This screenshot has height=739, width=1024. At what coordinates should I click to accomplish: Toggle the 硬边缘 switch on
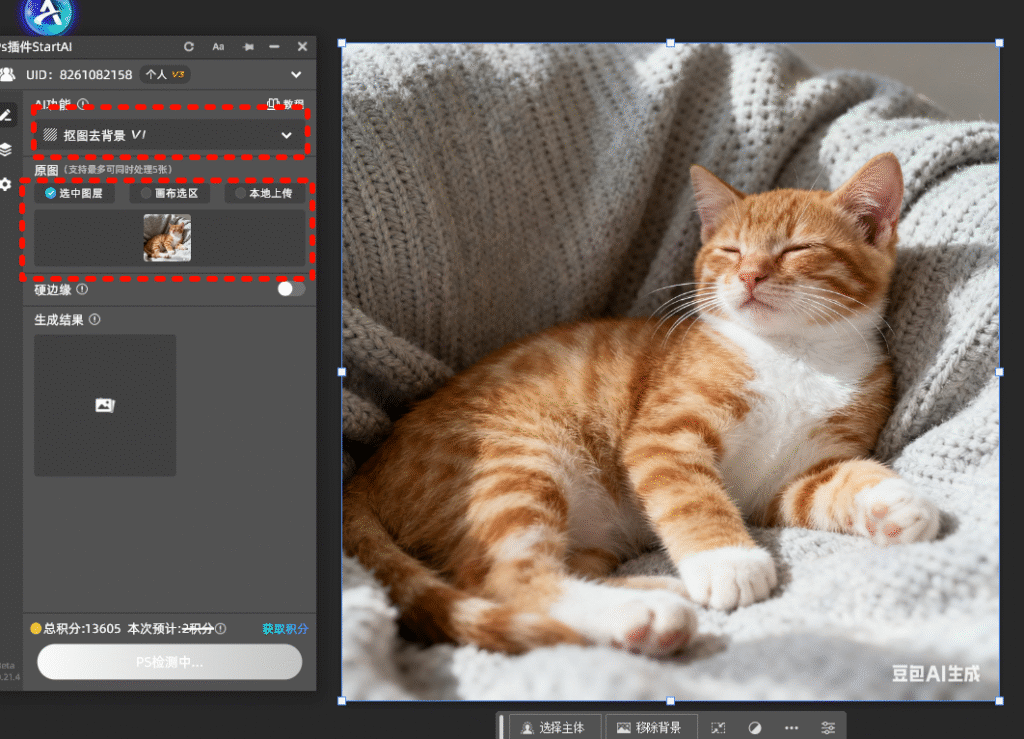(x=291, y=289)
